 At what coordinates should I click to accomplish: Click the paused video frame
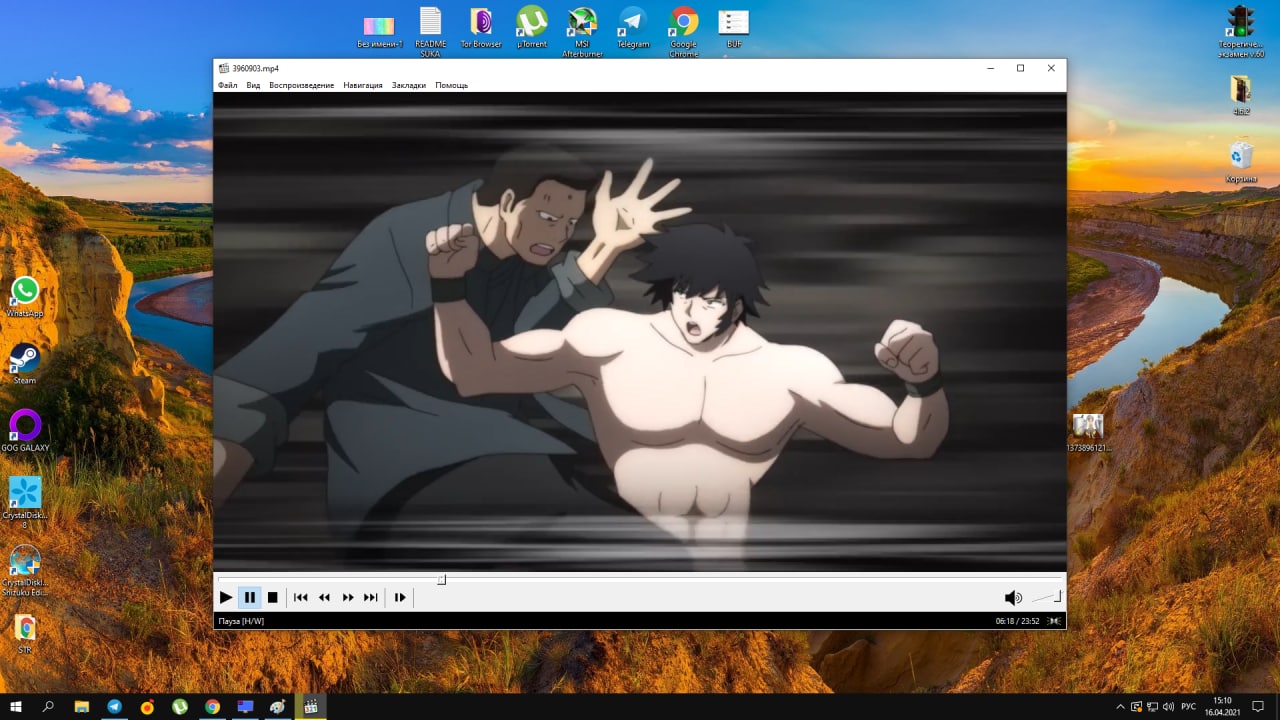pos(640,332)
